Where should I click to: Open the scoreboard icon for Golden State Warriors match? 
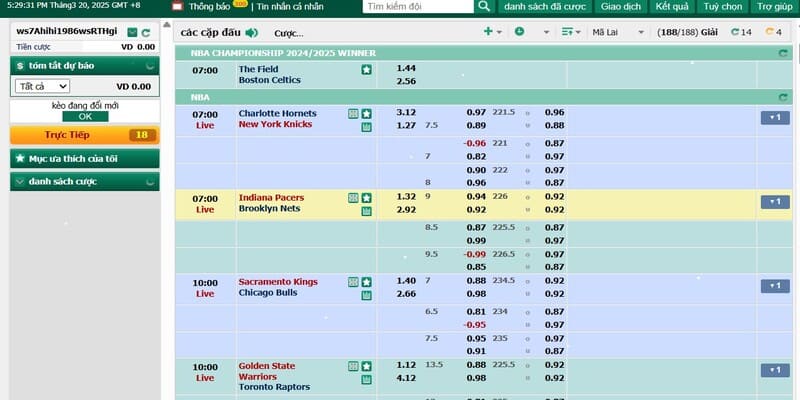pyautogui.click(x=353, y=366)
